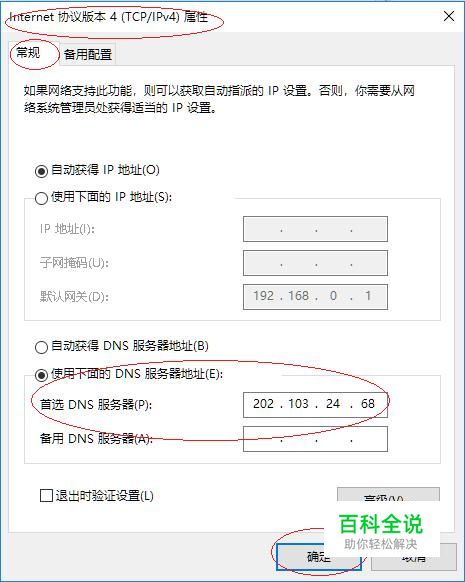Click the 68 octet in preferred DNS

368,404
